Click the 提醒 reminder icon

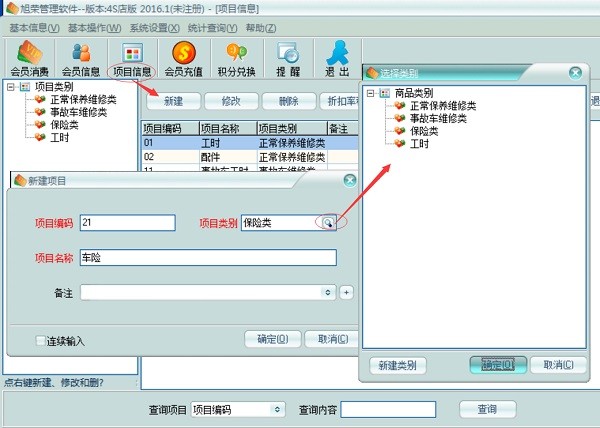click(x=288, y=58)
